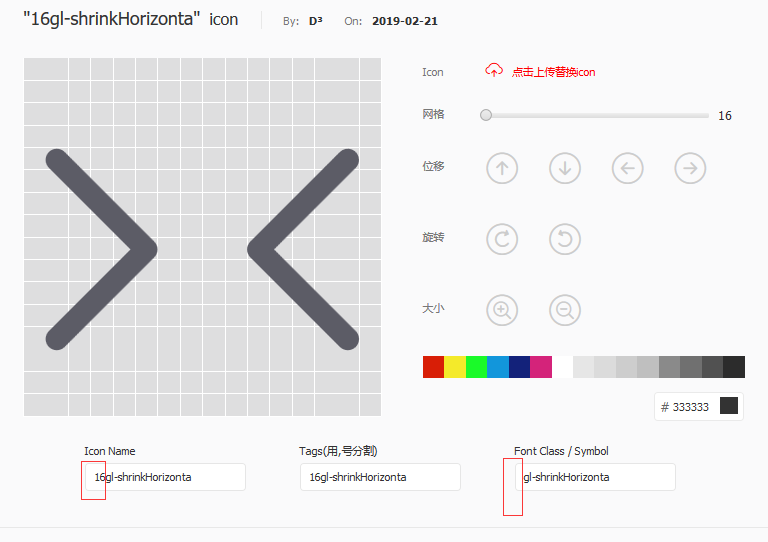
Task: Click the shrink-horizontal icon preview canvas
Action: point(202,237)
